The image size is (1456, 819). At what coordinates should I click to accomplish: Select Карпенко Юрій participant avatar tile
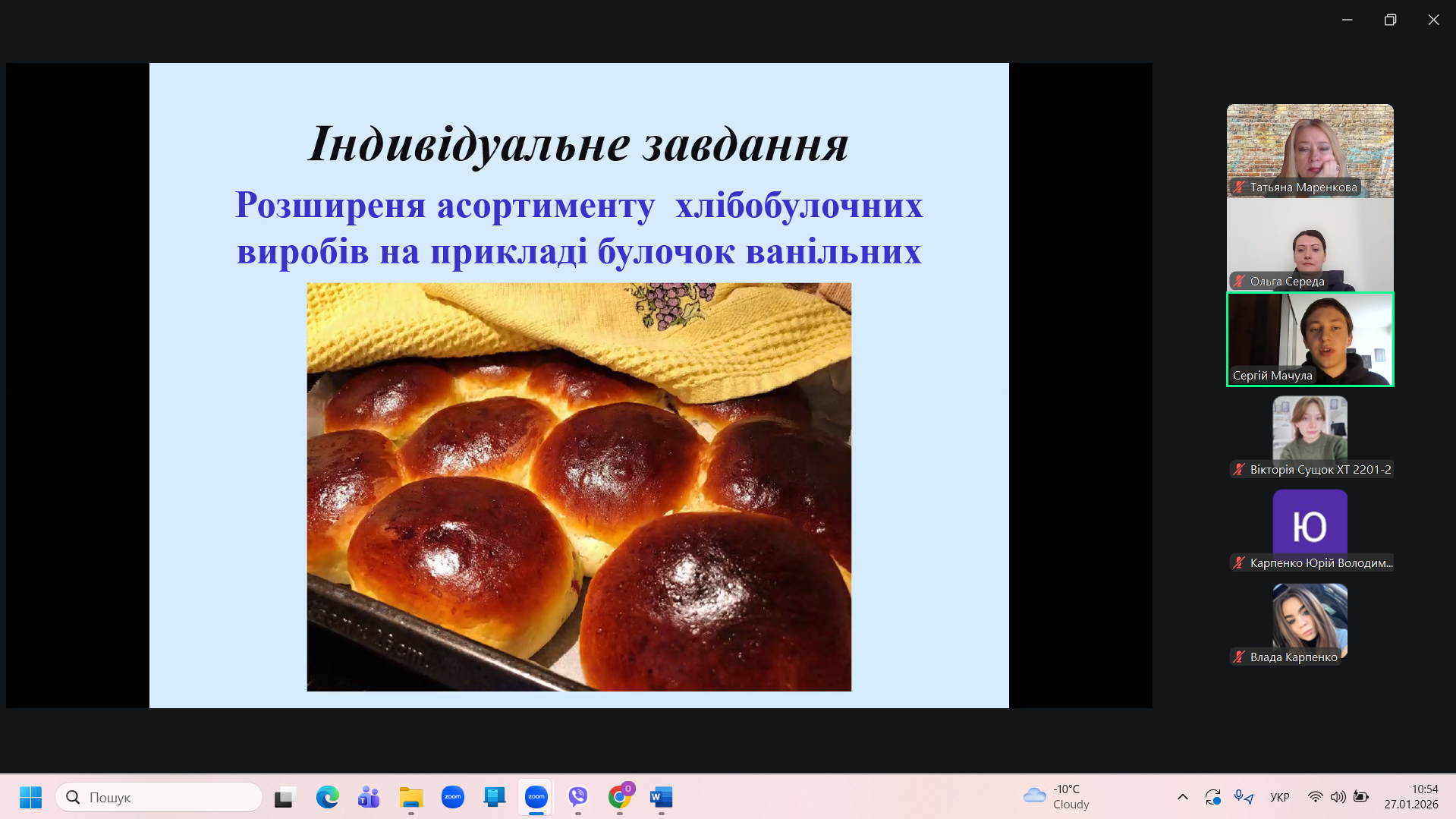1310,526
